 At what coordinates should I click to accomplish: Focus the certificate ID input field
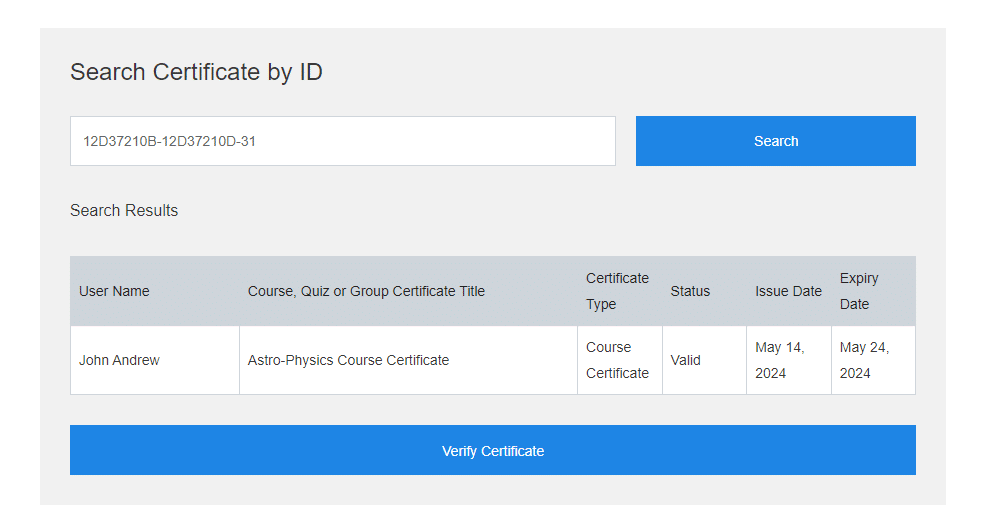tap(343, 141)
